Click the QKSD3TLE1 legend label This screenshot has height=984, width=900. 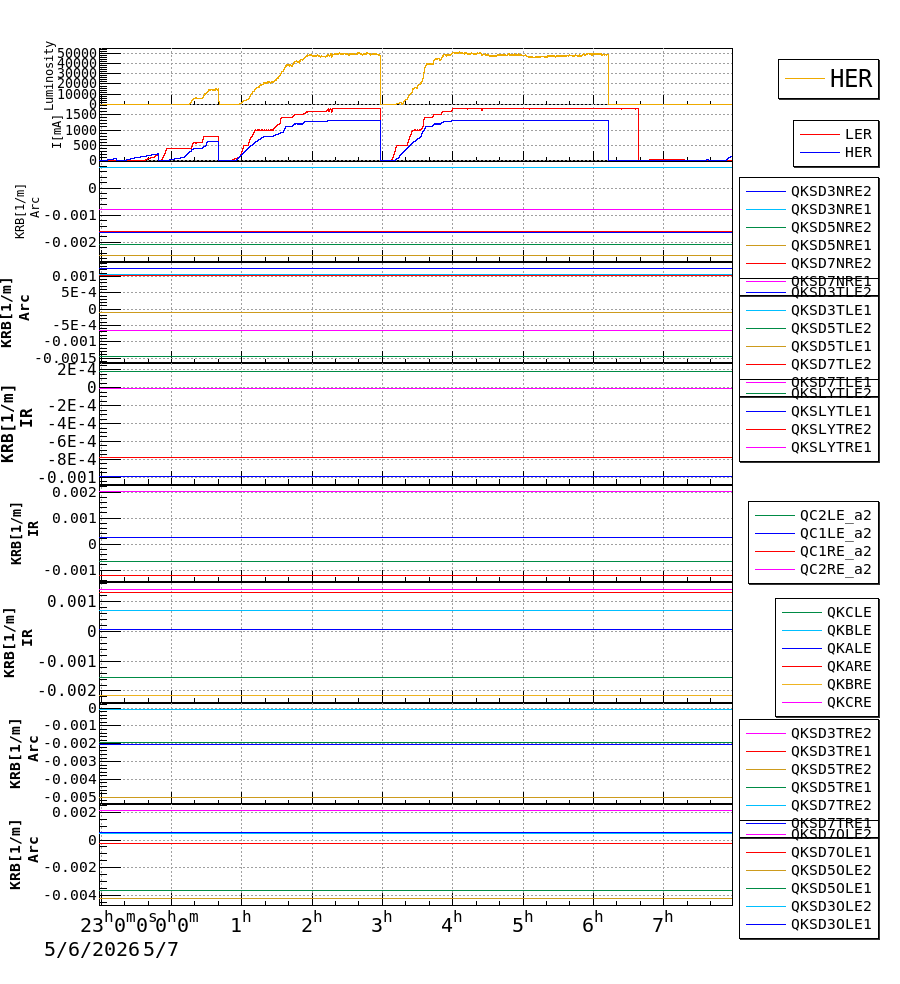coord(831,311)
